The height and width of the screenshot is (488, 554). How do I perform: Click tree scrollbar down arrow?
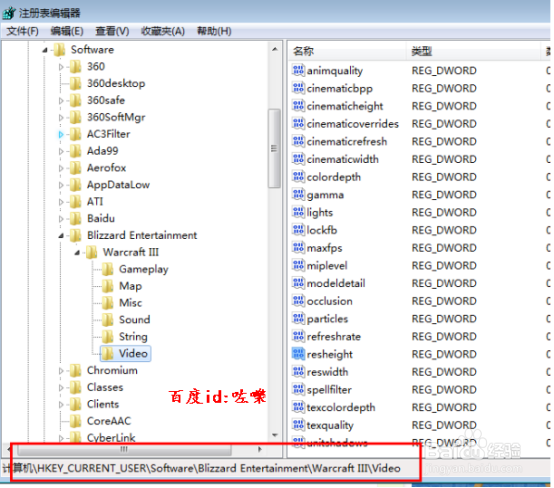[275, 435]
